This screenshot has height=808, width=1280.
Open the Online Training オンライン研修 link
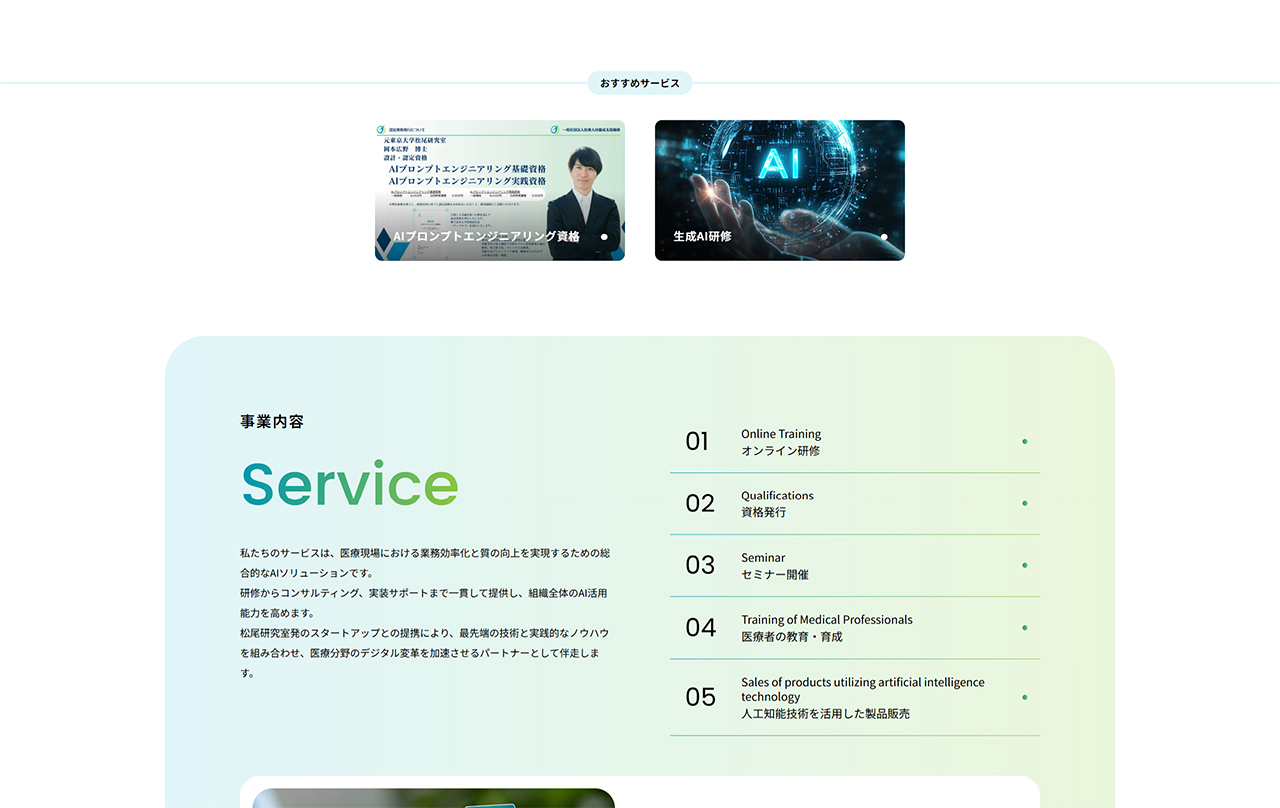point(781,442)
